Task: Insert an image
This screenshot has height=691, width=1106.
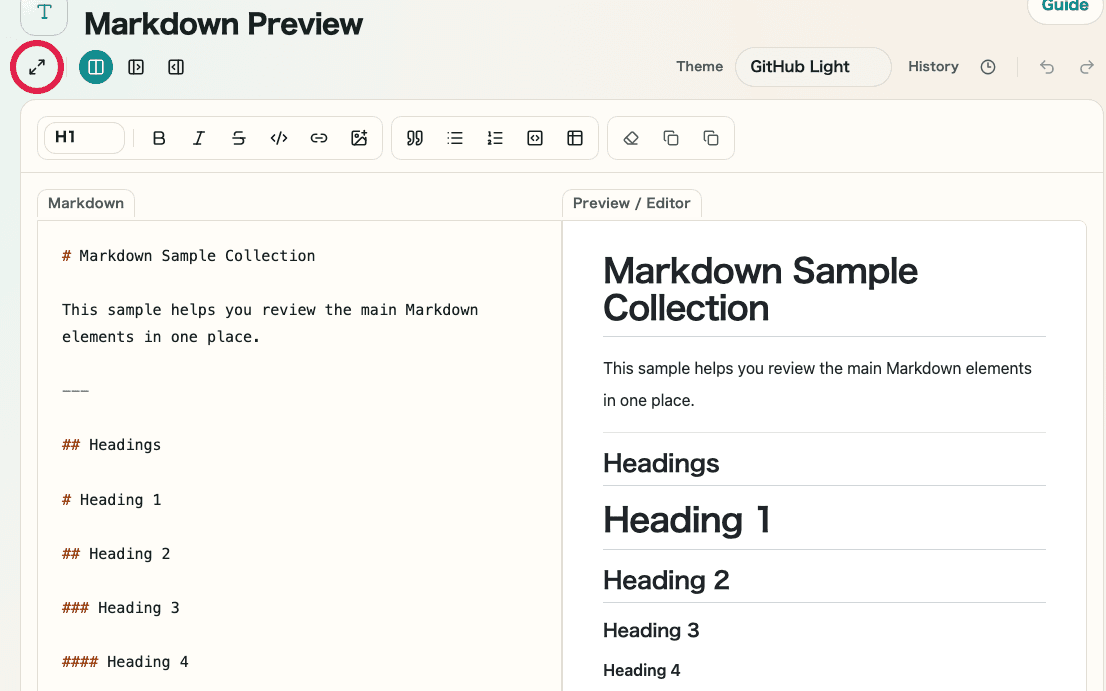Action: (359, 137)
